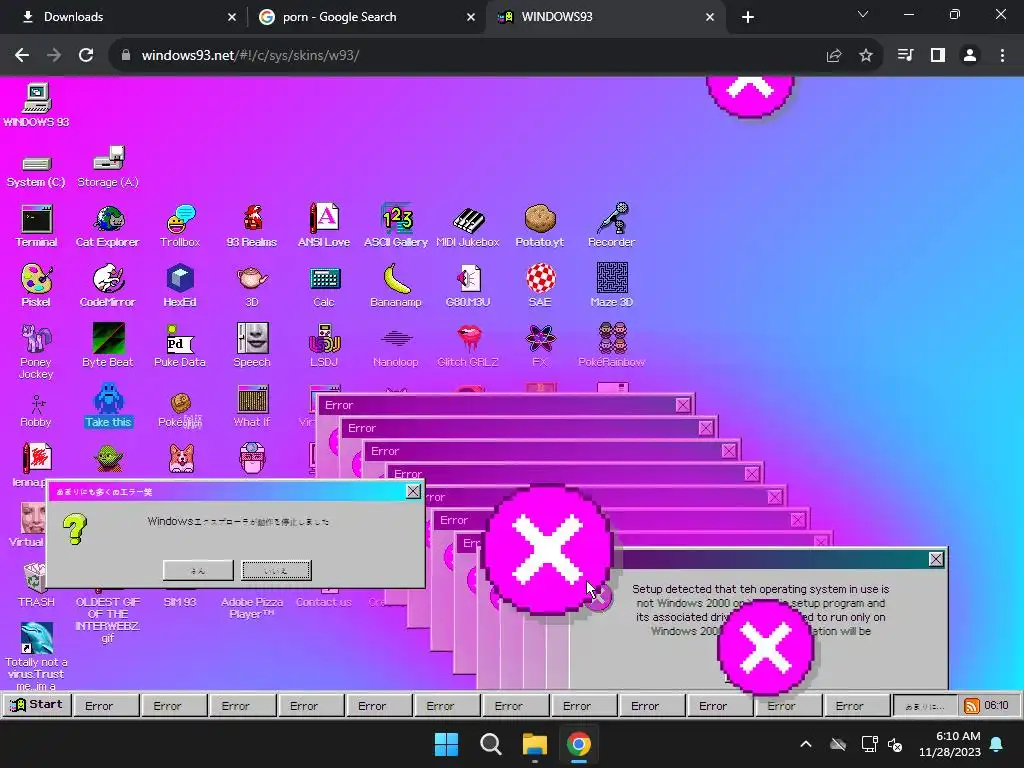
Task: Expand the tab search dropdown arrow
Action: point(863,14)
